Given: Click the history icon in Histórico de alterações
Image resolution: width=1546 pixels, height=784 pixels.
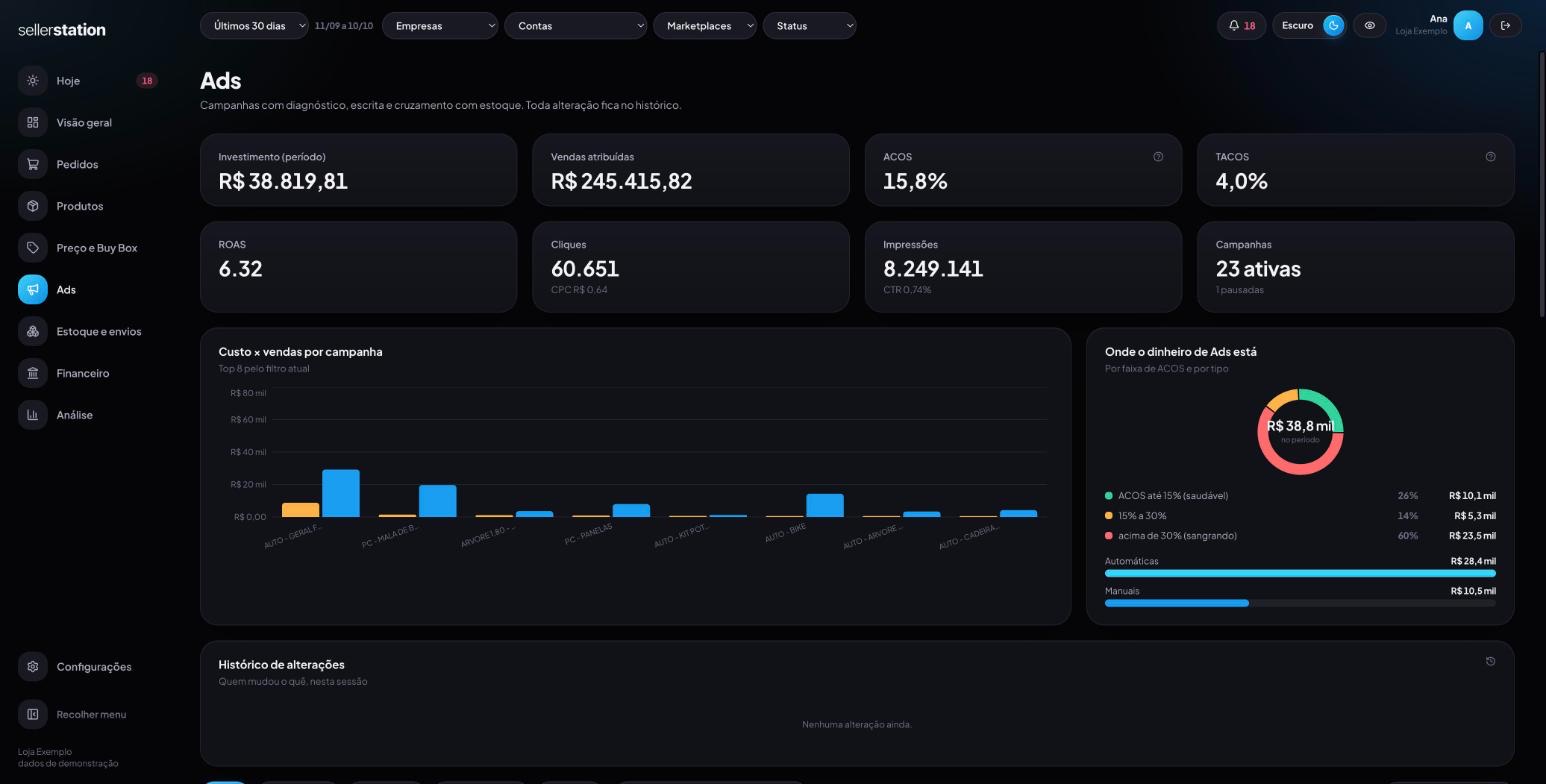Looking at the screenshot, I should pyautogui.click(x=1490, y=662).
